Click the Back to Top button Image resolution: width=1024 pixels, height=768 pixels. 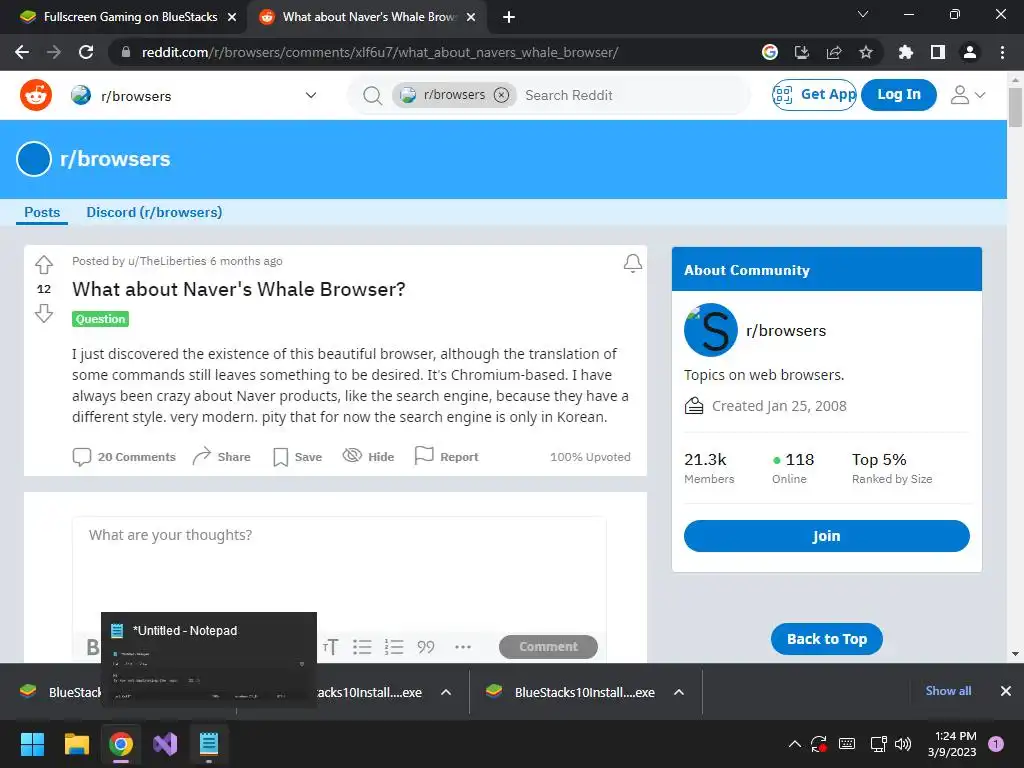tap(826, 639)
